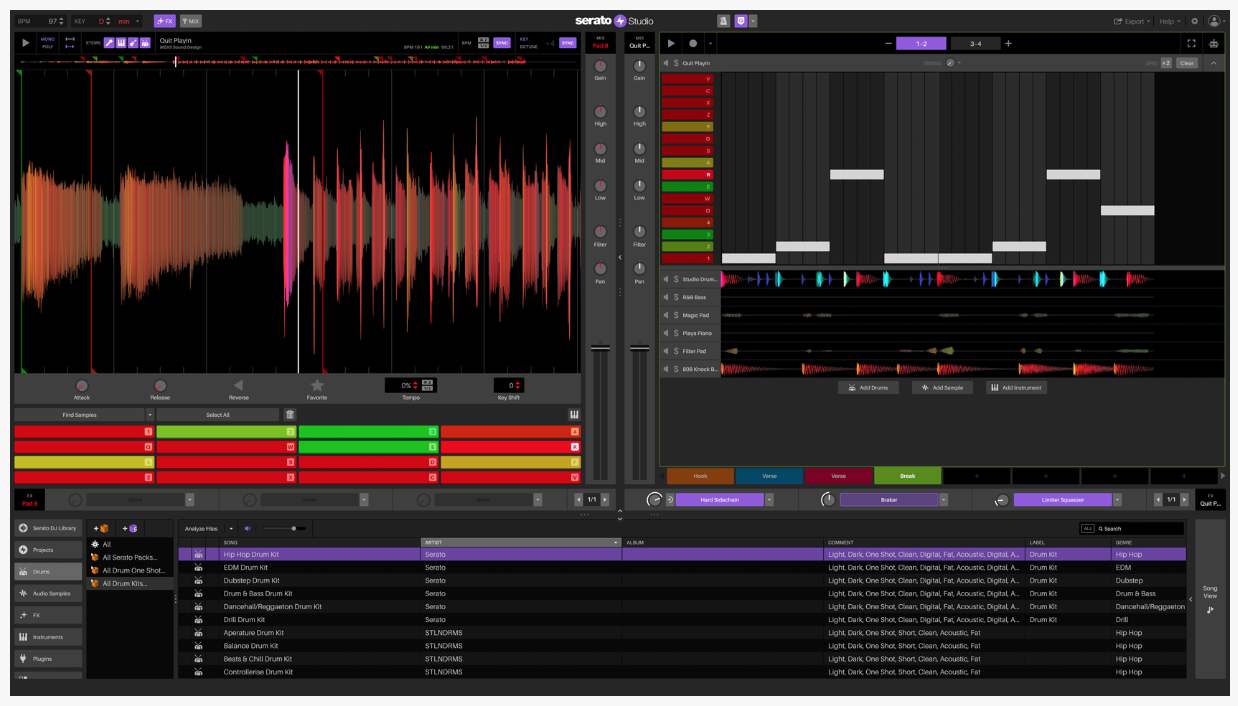Click the Quit P... mix volume fader

pyautogui.click(x=638, y=348)
